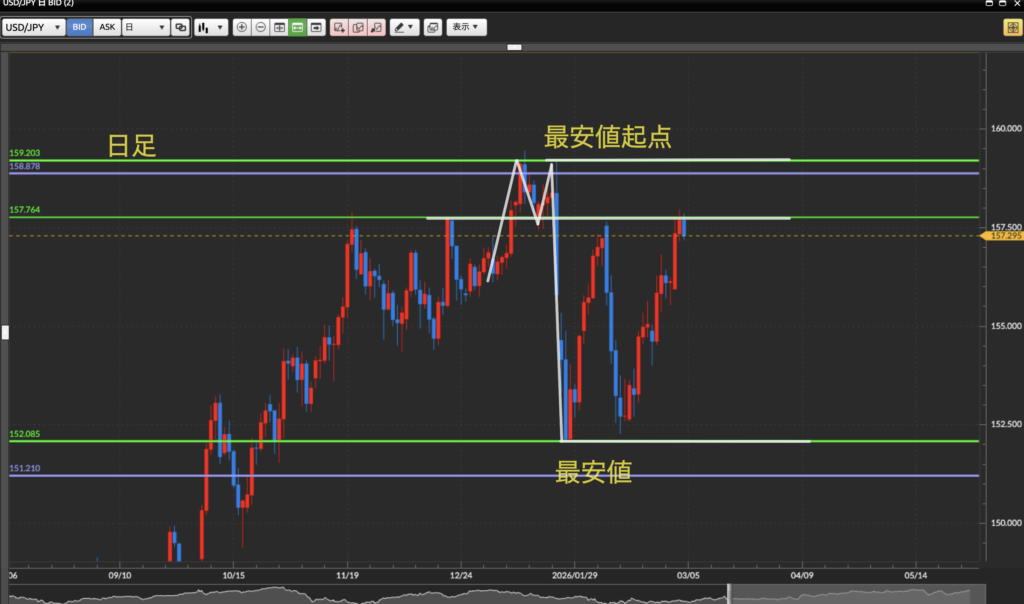Click the zoom in magnifier icon

coord(241,28)
